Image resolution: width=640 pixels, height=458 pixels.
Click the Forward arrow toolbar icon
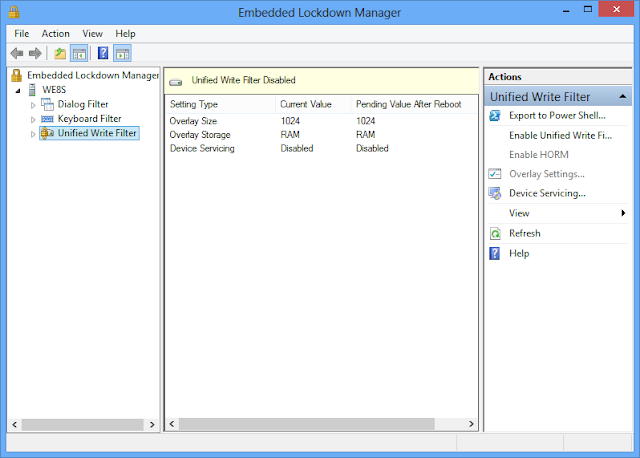tap(36, 53)
